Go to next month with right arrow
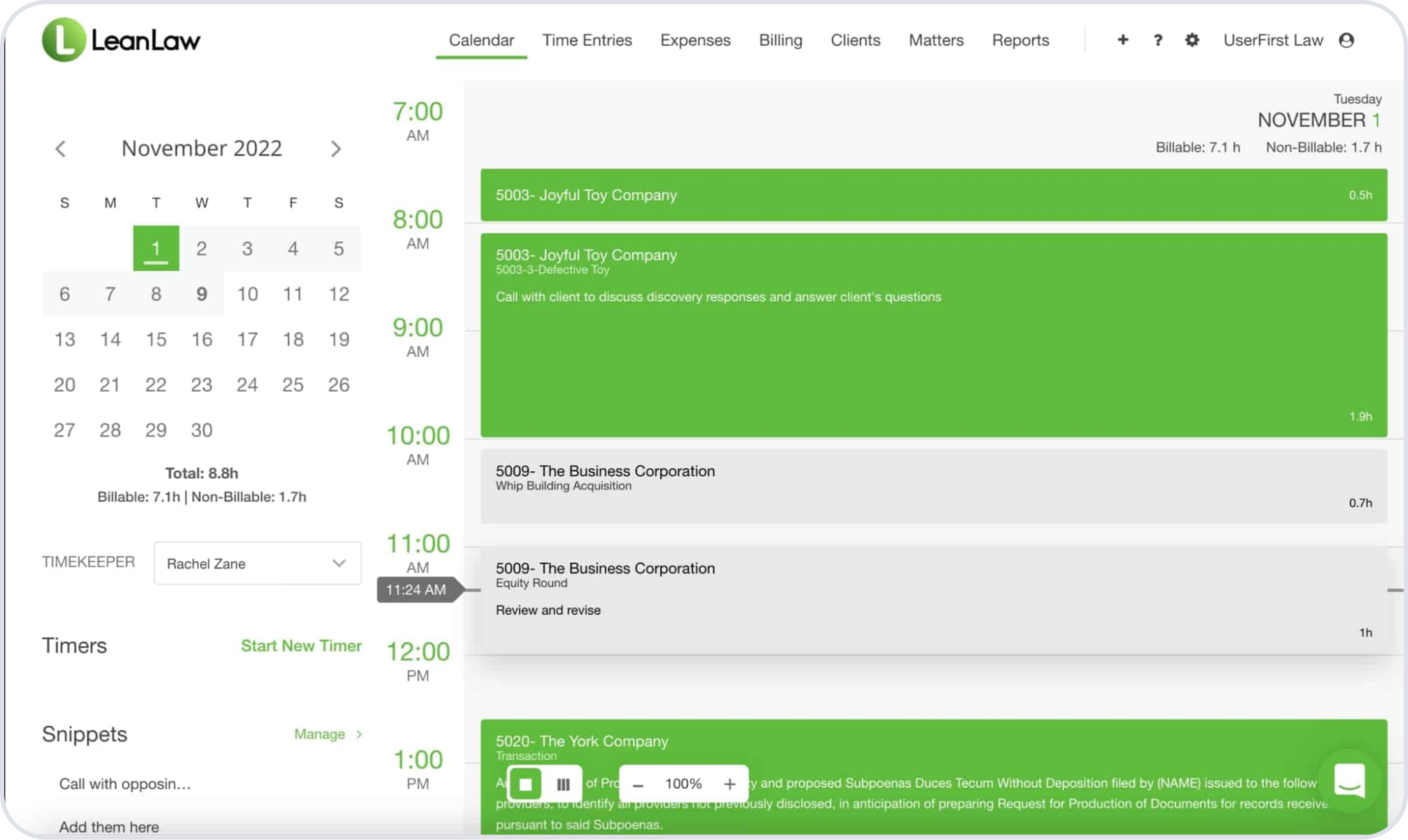This screenshot has height=840, width=1408. click(x=337, y=148)
